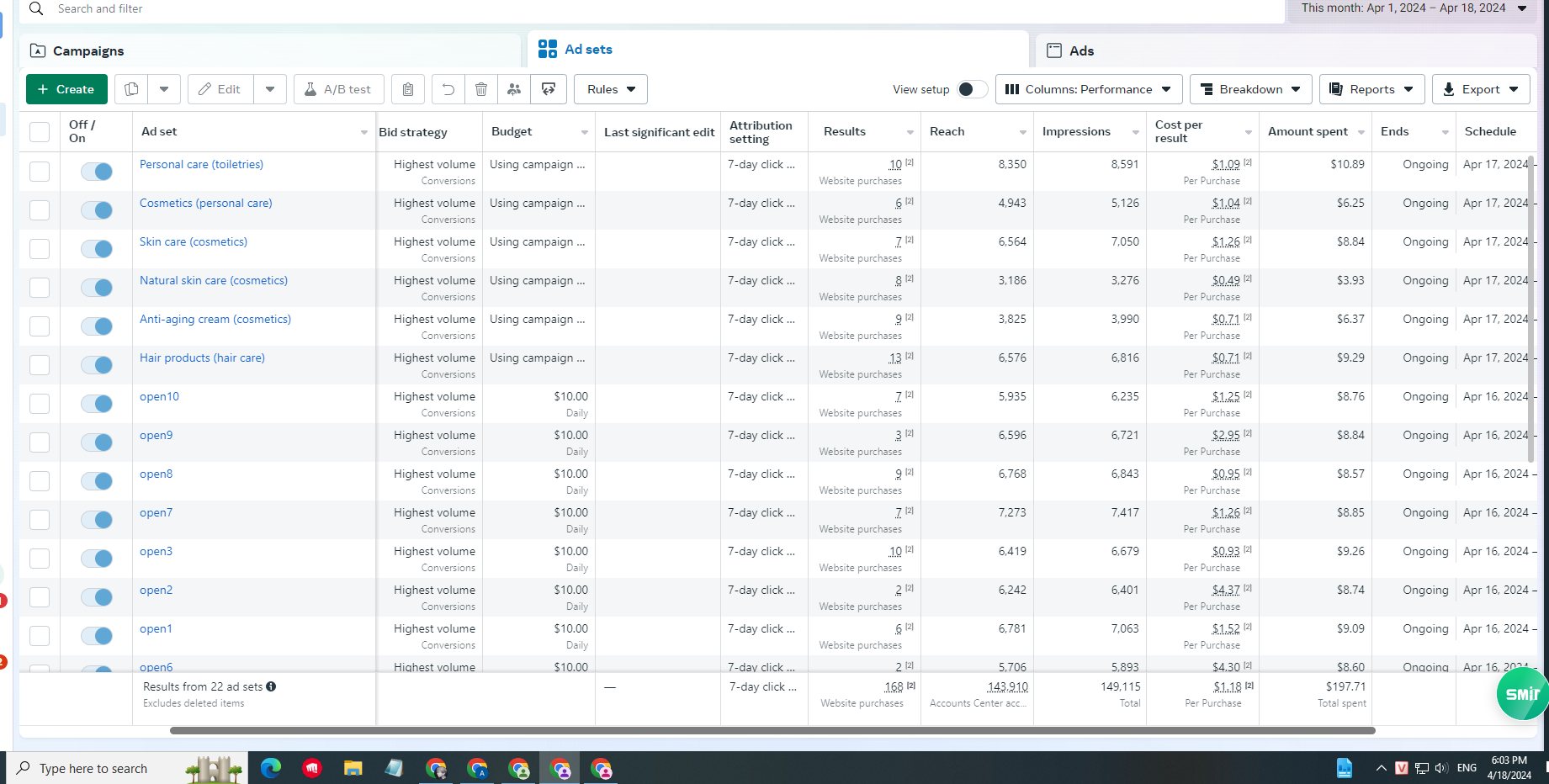Enable the View setup switch

pyautogui.click(x=972, y=89)
